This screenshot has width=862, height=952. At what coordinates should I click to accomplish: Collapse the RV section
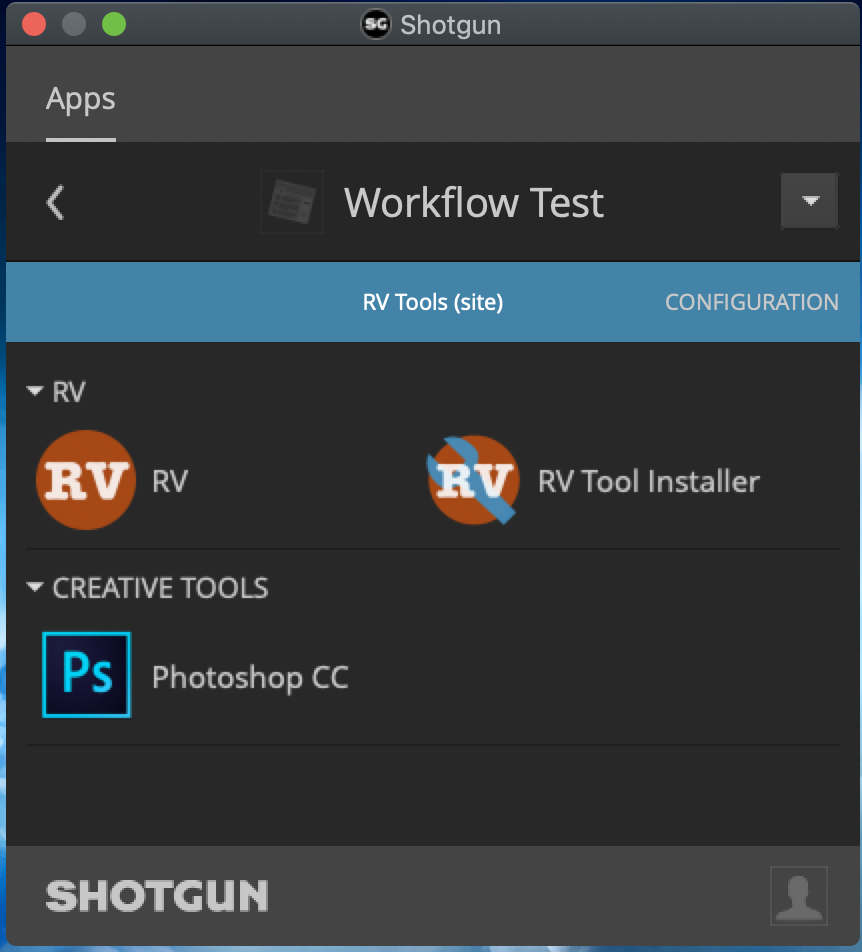[x=35, y=391]
